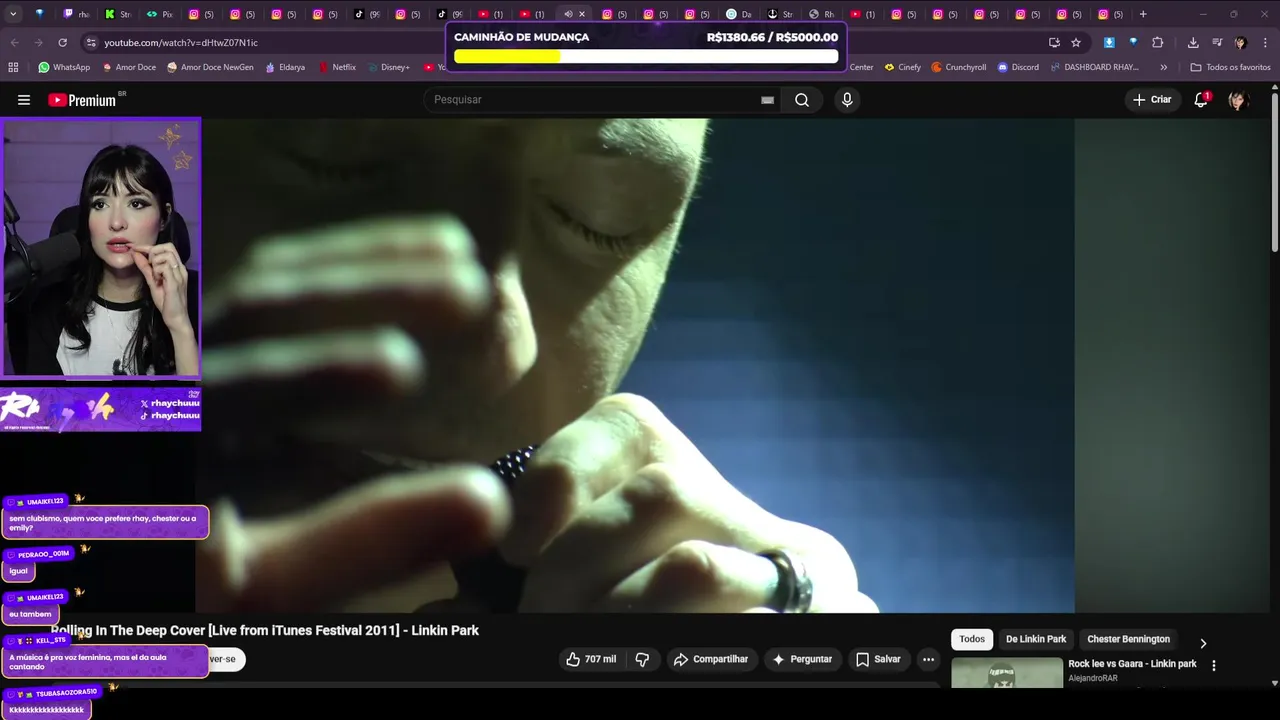Show hidden bookmarks with double chevron

pos(1163,67)
